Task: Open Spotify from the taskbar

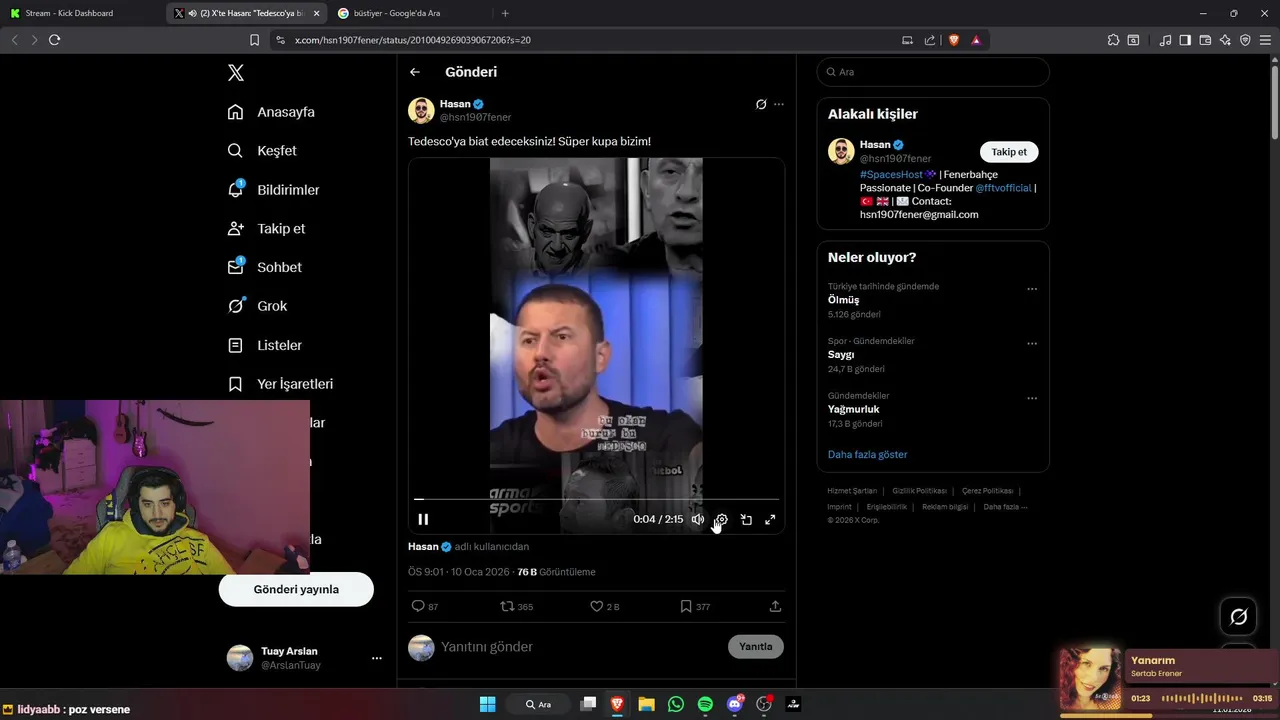Action: [x=705, y=704]
